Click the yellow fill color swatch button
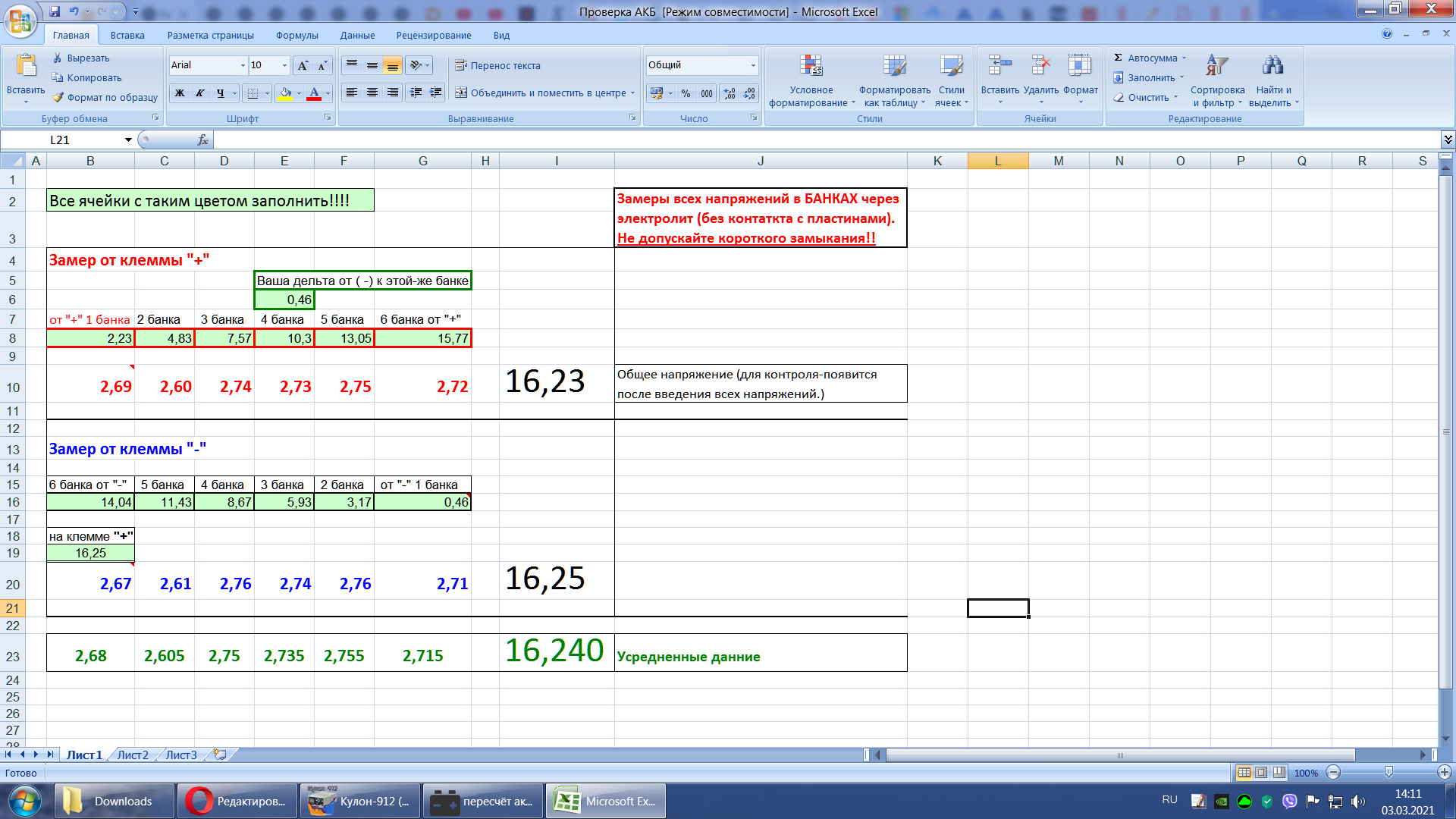Image resolution: width=1456 pixels, height=819 pixels. 285,93
